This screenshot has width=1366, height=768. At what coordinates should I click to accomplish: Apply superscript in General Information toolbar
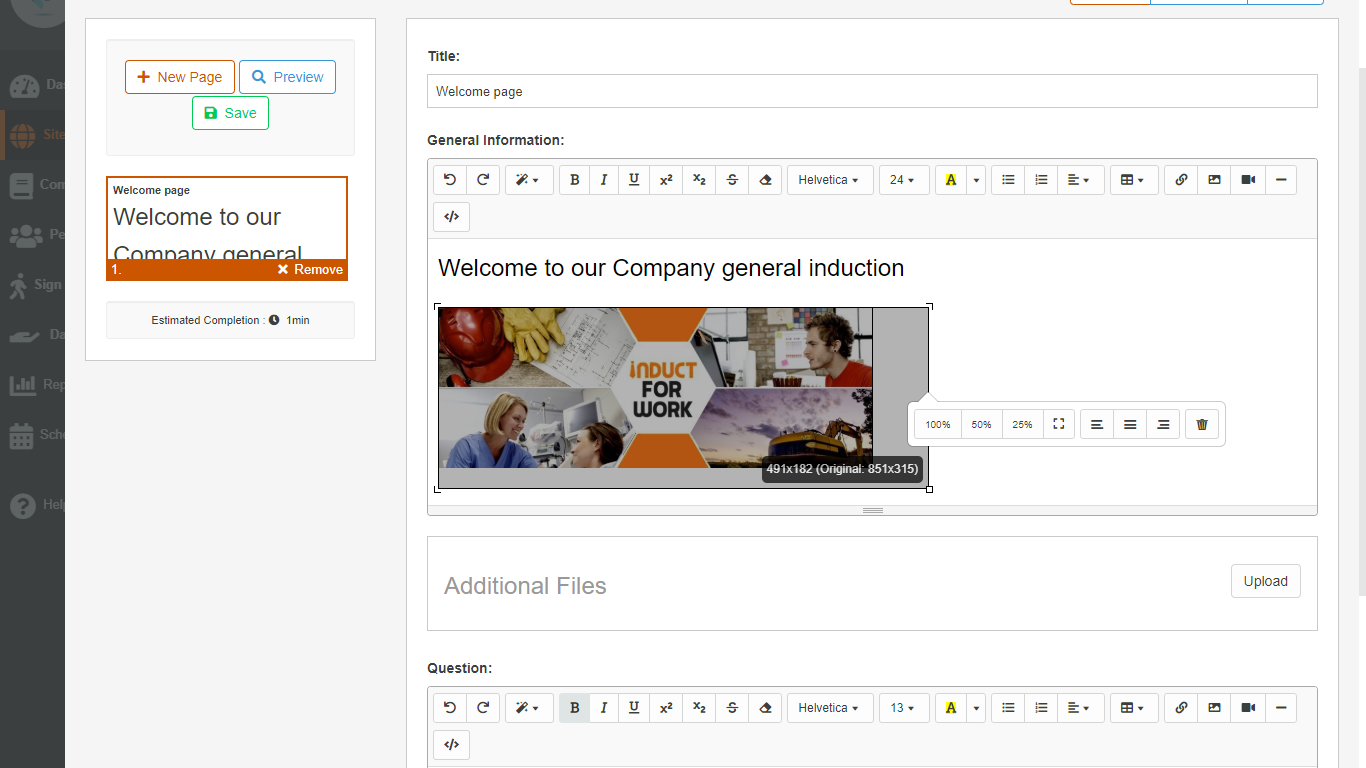pos(666,180)
